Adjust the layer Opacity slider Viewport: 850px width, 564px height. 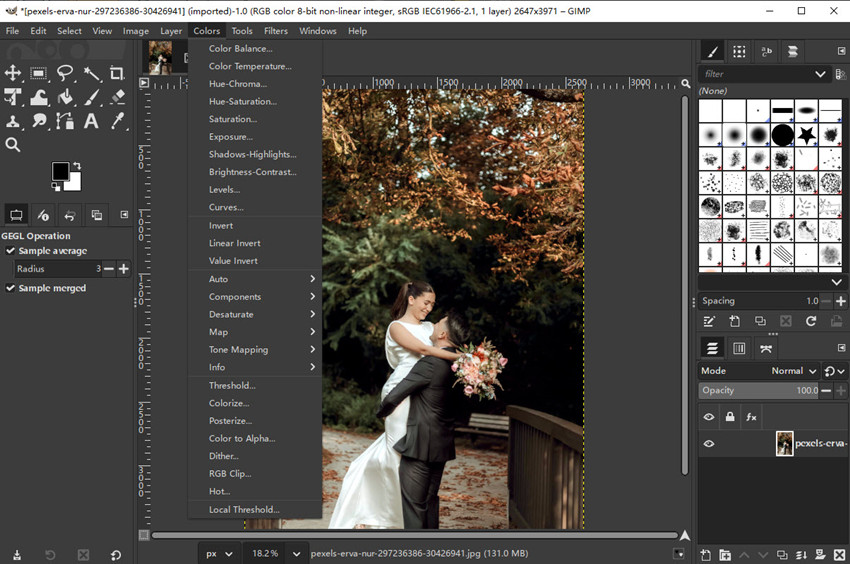[758, 390]
